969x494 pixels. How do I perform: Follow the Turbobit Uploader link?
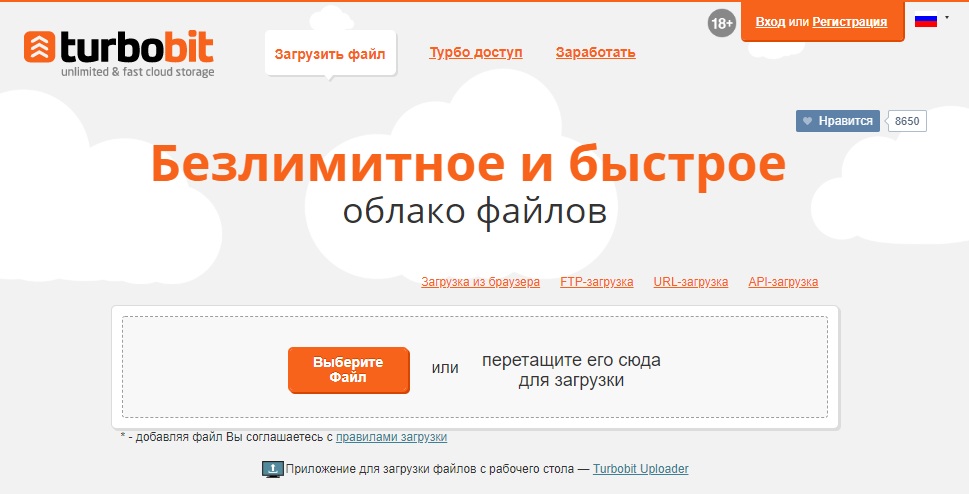[640, 469]
